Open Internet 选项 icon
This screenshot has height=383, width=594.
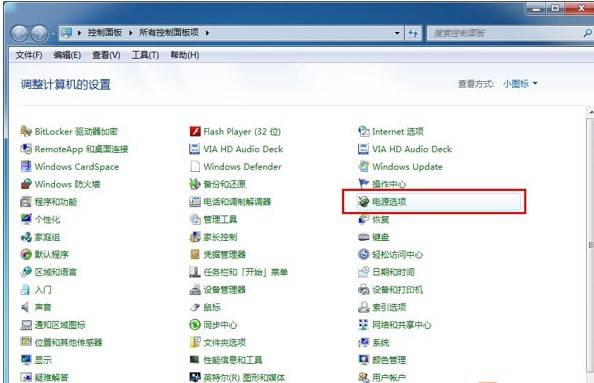364,131
